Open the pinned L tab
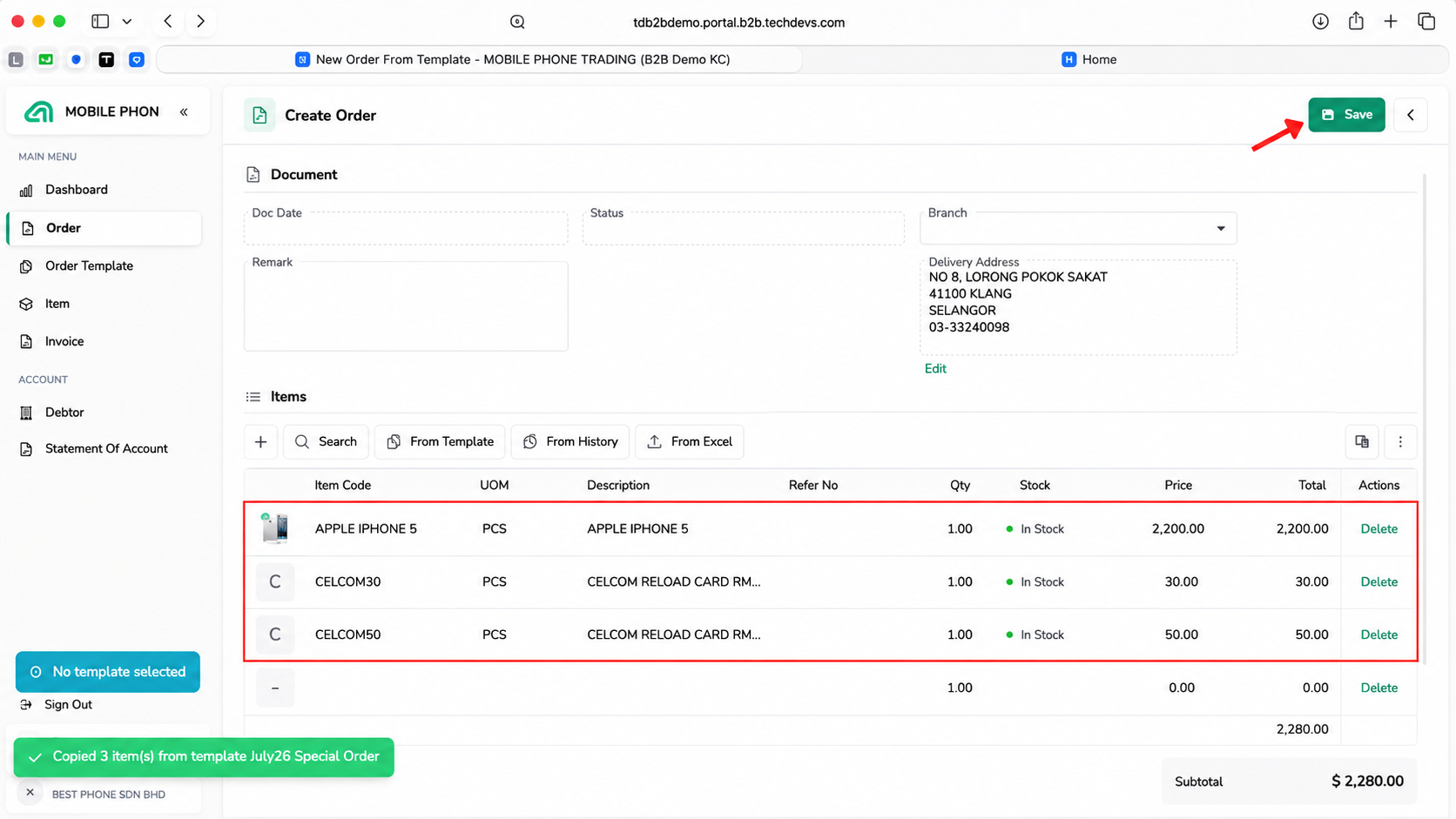1456x819 pixels. coord(16,60)
